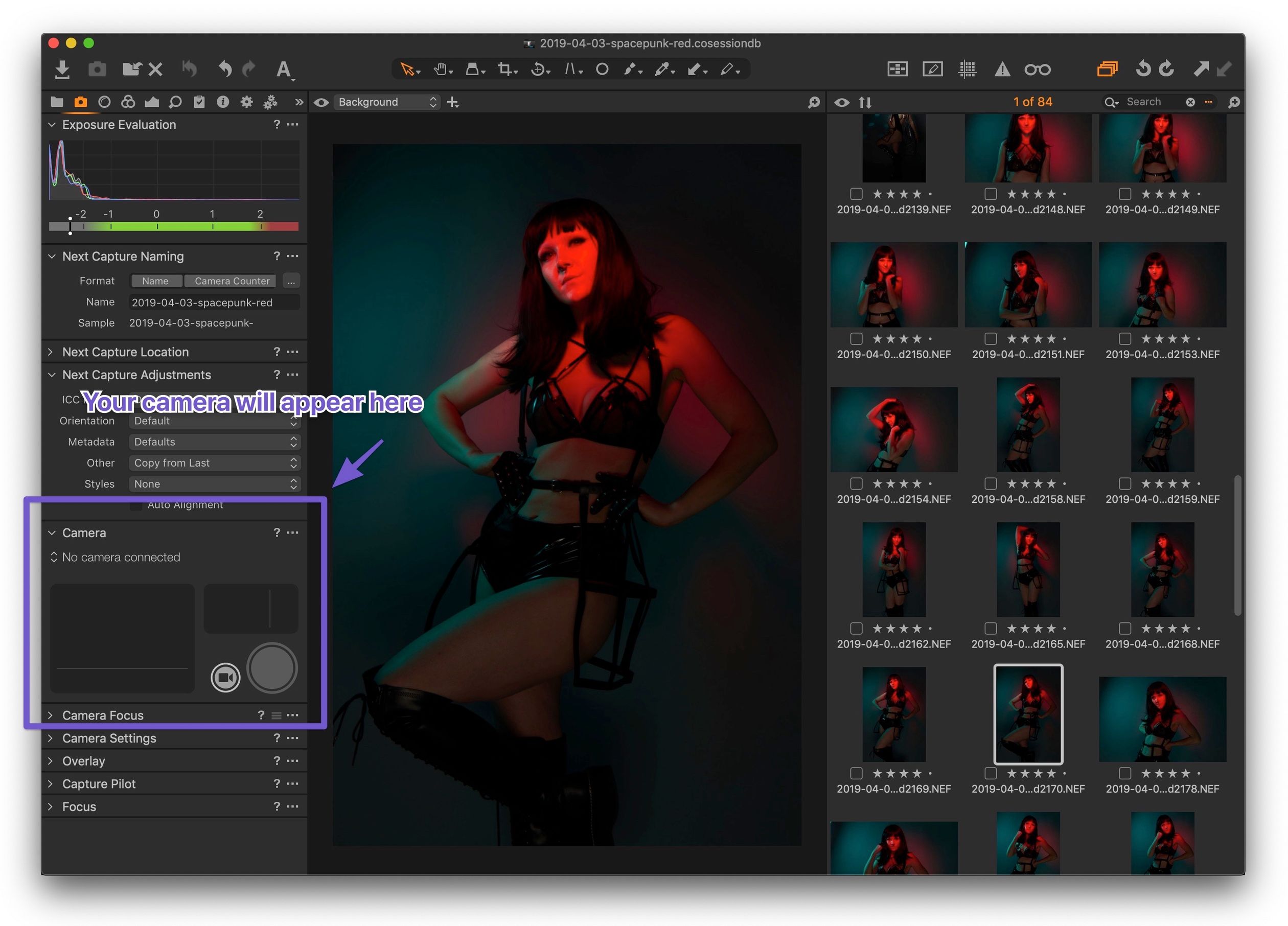Open the Styles dropdown showing None

pos(214,484)
